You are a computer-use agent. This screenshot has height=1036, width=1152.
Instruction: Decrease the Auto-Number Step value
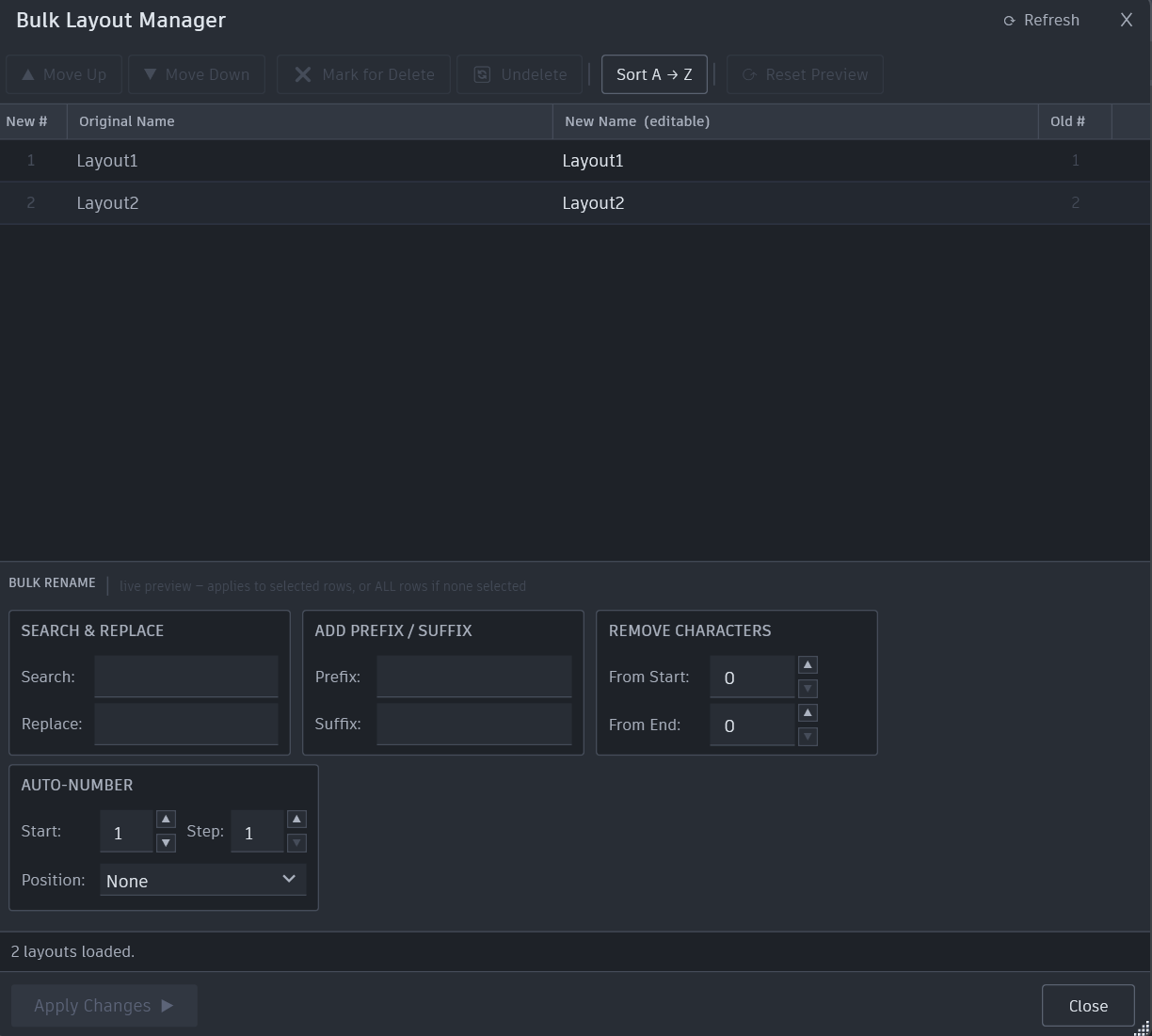coord(296,843)
